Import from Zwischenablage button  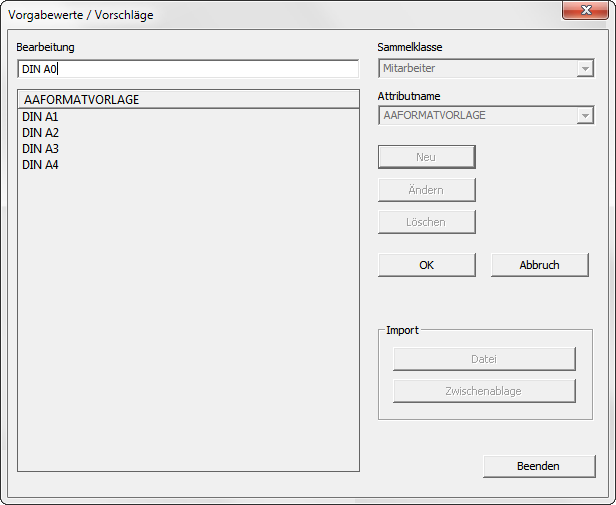tap(484, 391)
